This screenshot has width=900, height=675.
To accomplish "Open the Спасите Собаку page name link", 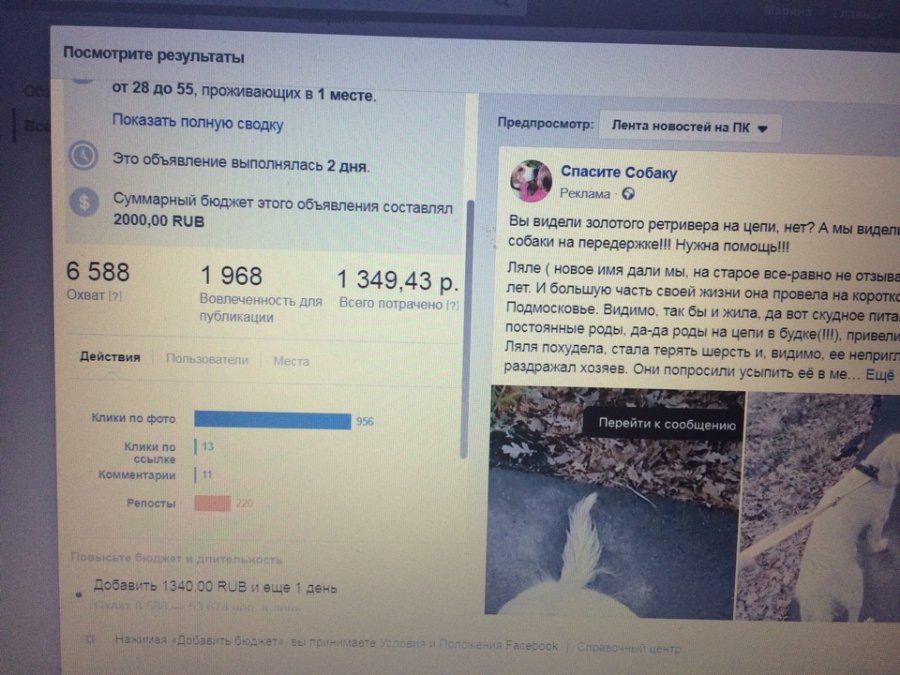I will point(619,172).
